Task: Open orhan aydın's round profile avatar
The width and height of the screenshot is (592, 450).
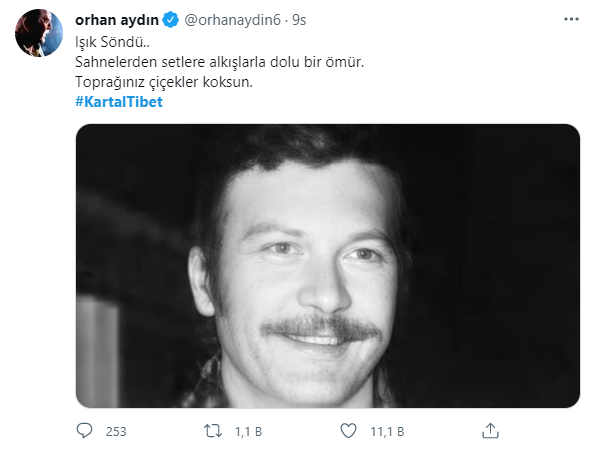Action: pos(39,33)
